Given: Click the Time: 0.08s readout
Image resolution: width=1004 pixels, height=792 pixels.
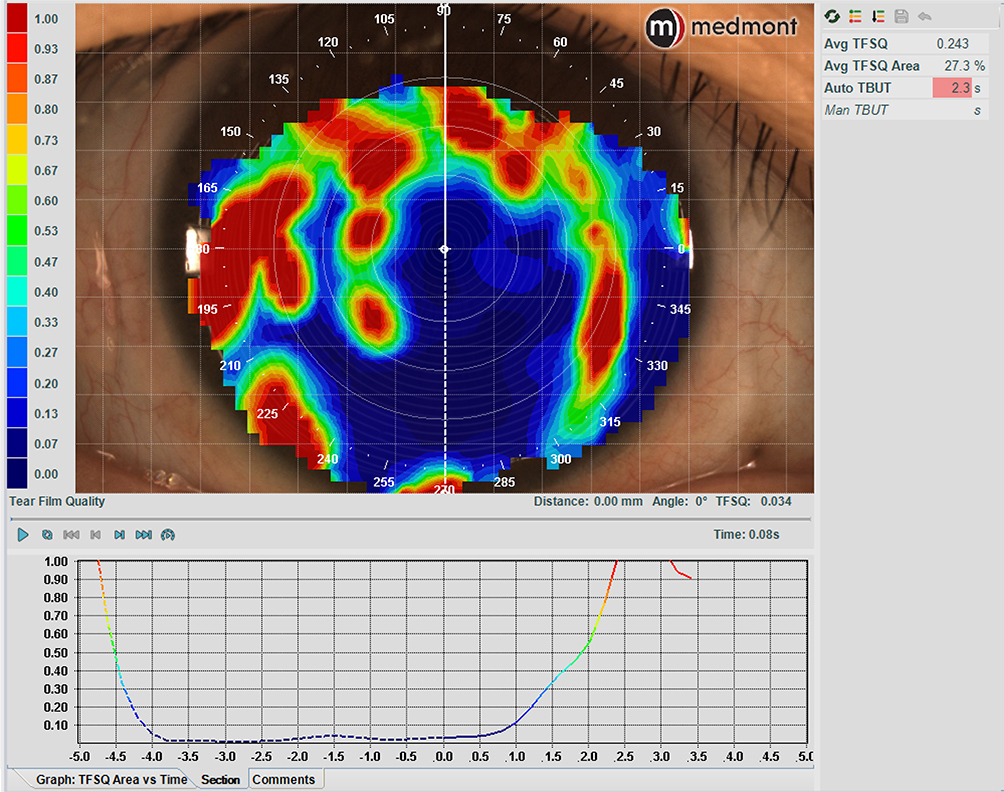Looking at the screenshot, I should click(746, 535).
